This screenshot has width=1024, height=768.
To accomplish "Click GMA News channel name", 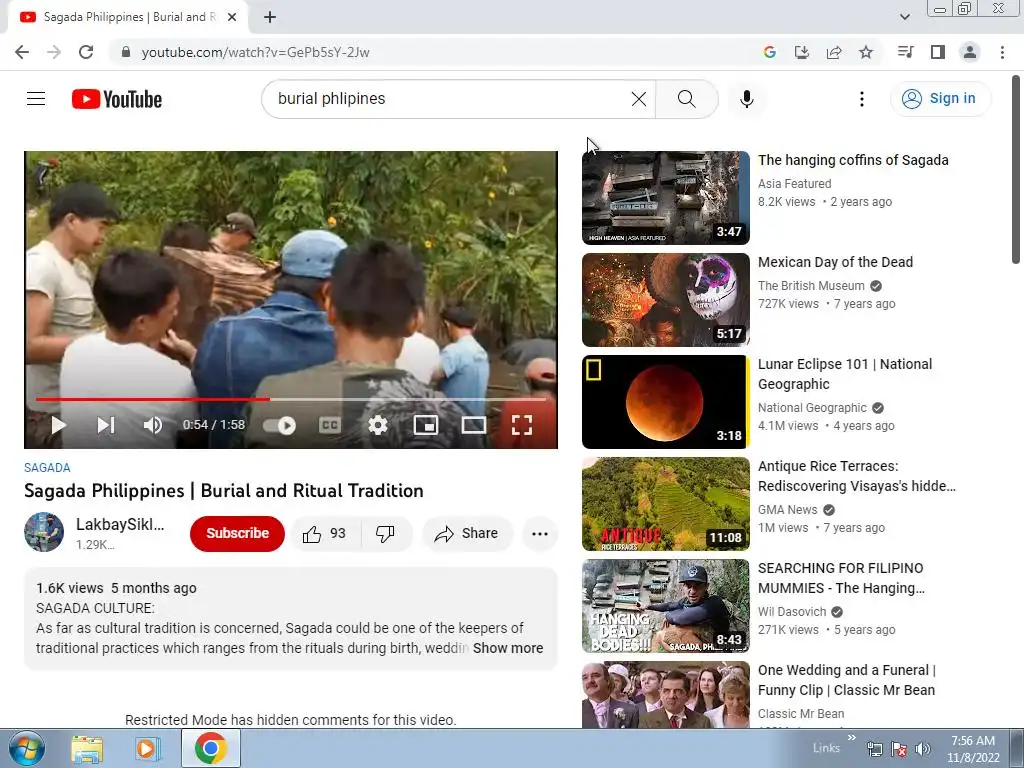I will [x=788, y=509].
